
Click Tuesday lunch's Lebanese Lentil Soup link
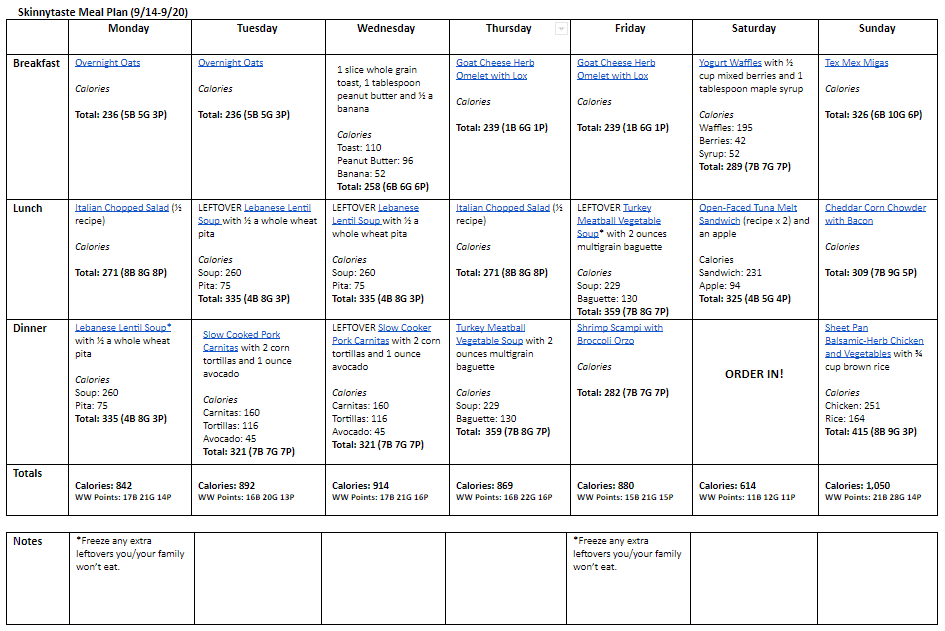(x=277, y=208)
